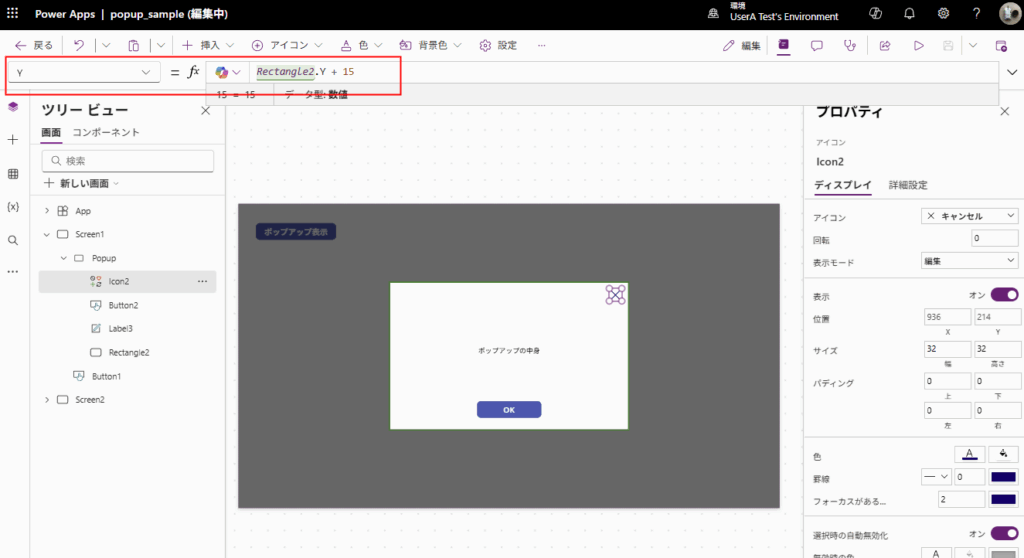Open notifications bell
The height and width of the screenshot is (558, 1024).
909,13
